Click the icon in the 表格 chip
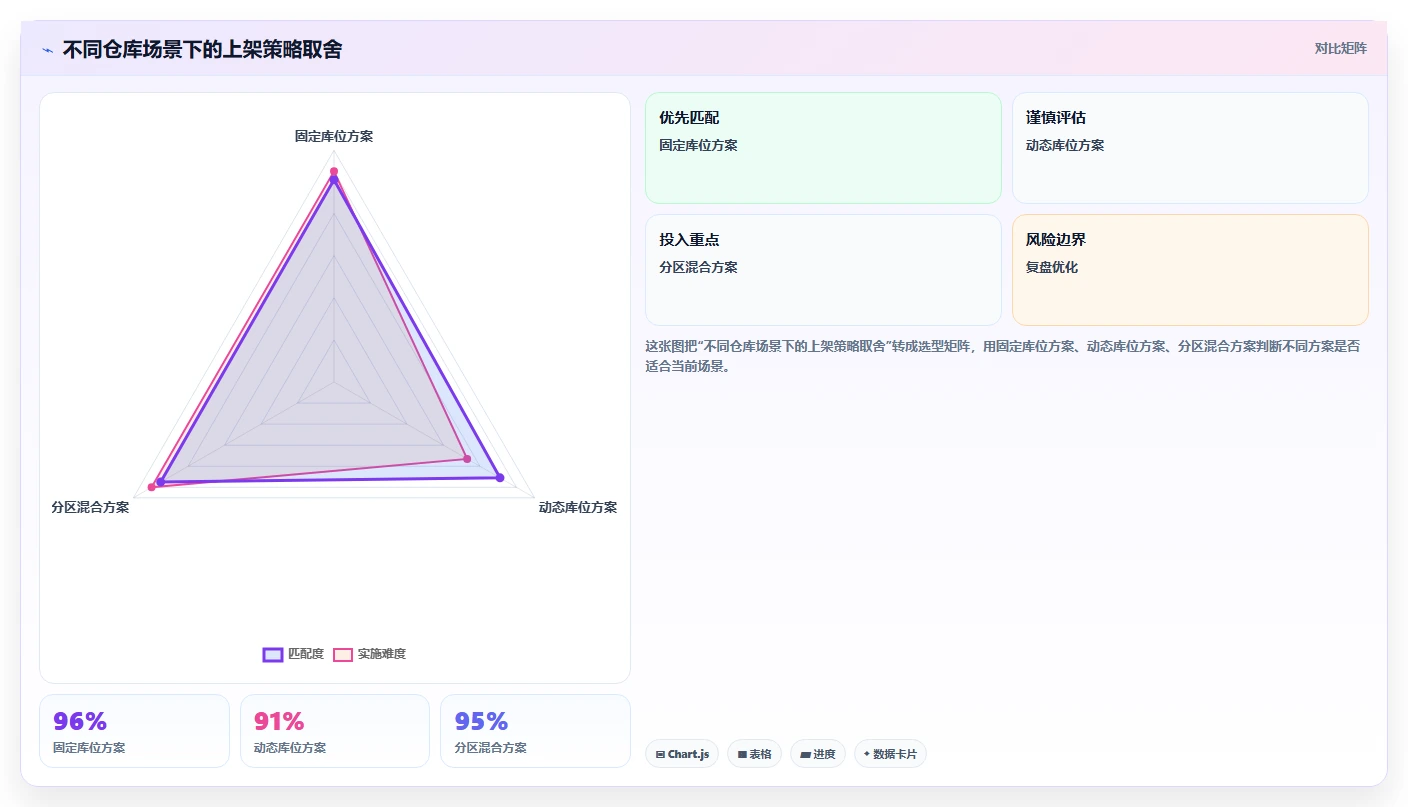This screenshot has width=1408, height=807. tap(742, 754)
